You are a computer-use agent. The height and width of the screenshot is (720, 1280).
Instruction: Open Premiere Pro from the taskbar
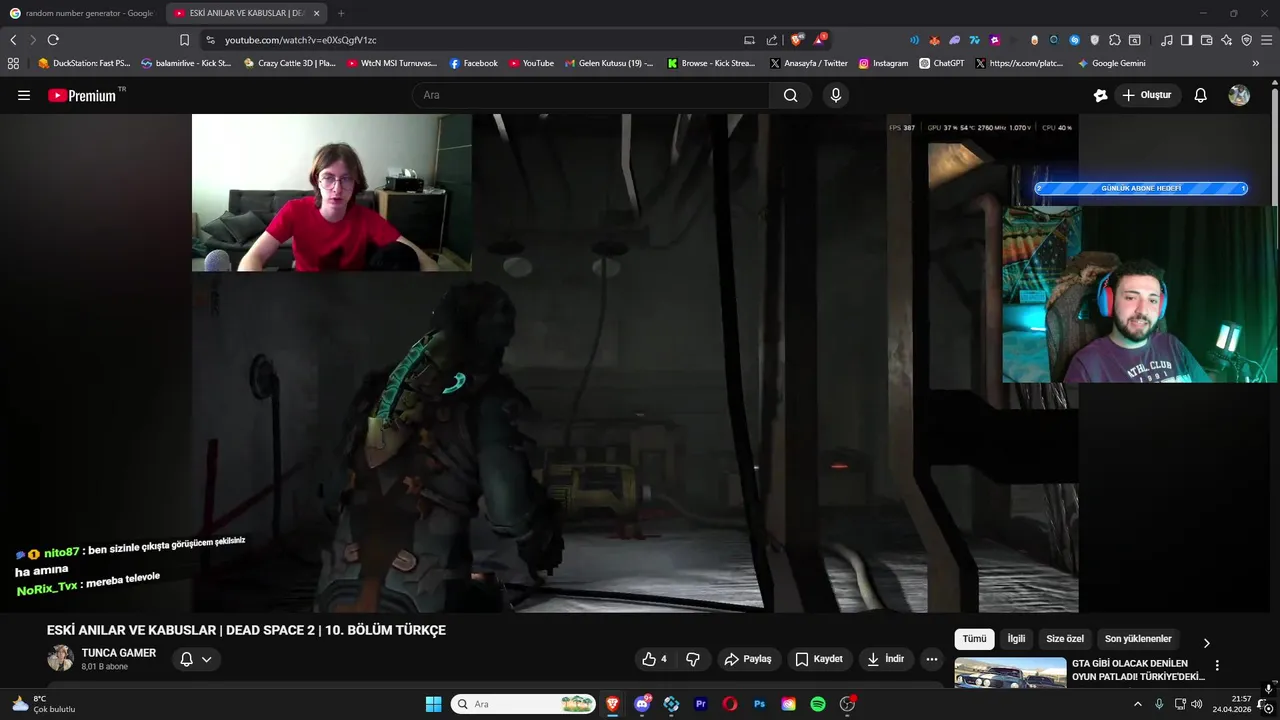click(701, 704)
